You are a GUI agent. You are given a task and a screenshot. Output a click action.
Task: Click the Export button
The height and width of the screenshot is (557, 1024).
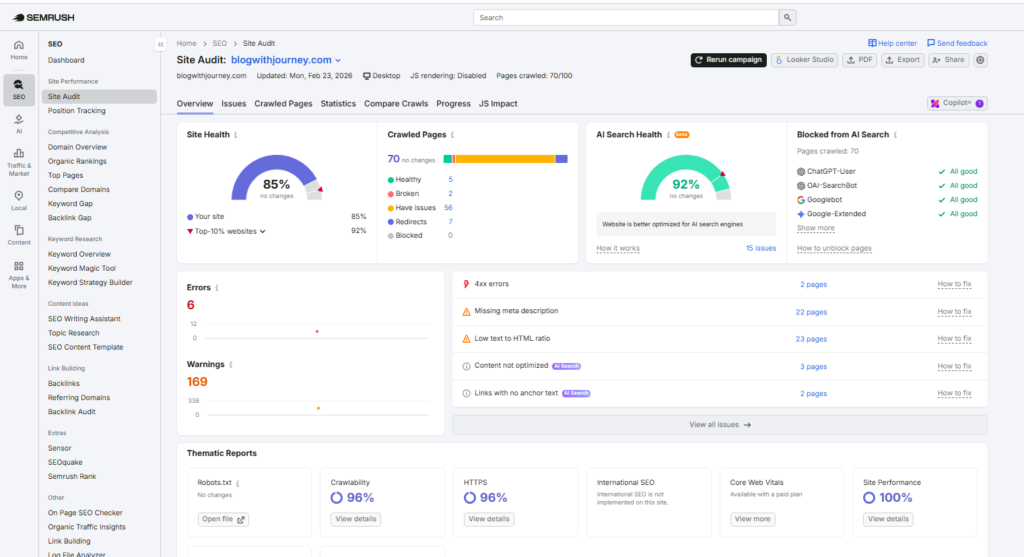(x=902, y=60)
